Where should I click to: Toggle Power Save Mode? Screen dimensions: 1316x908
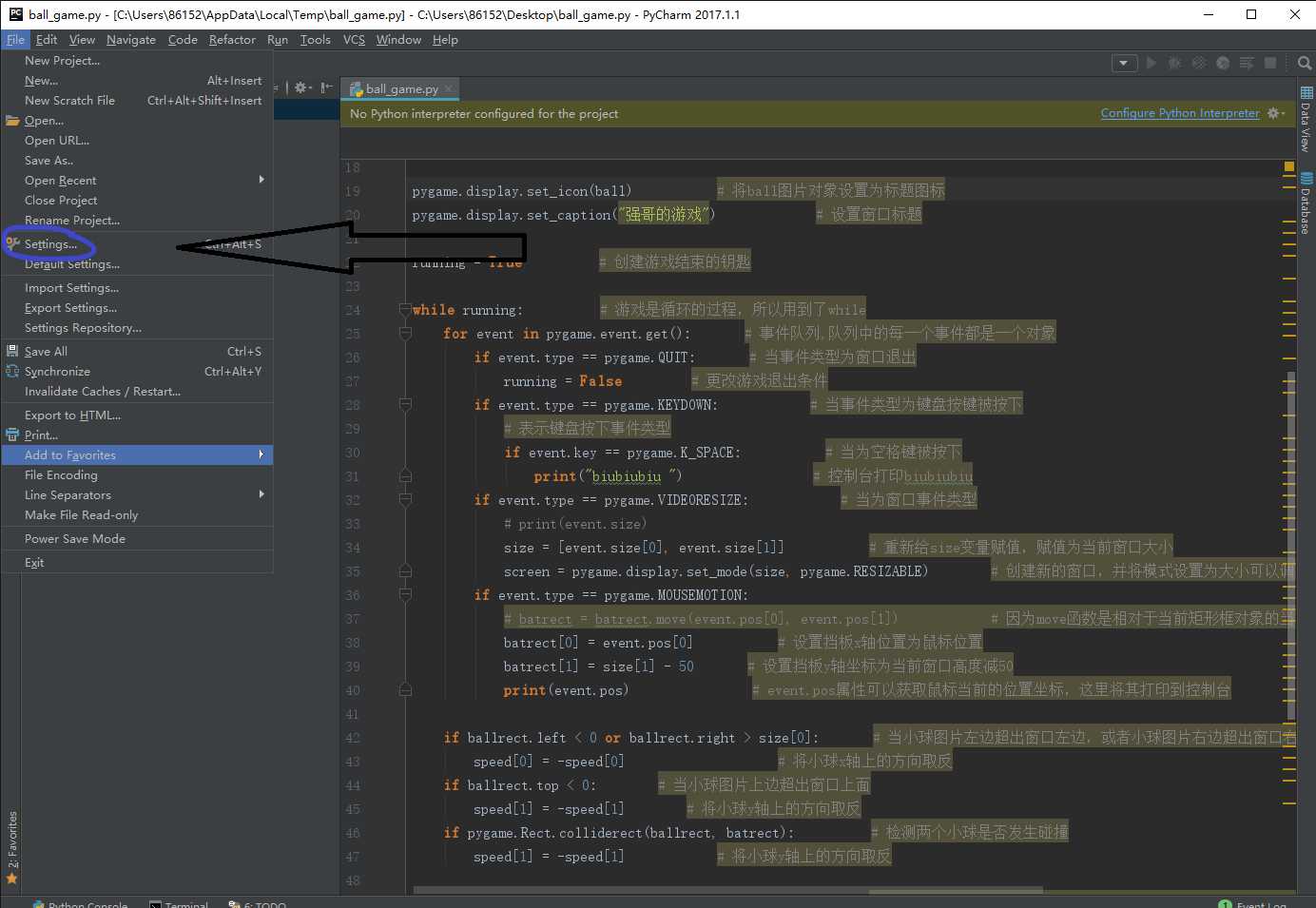tap(137, 539)
